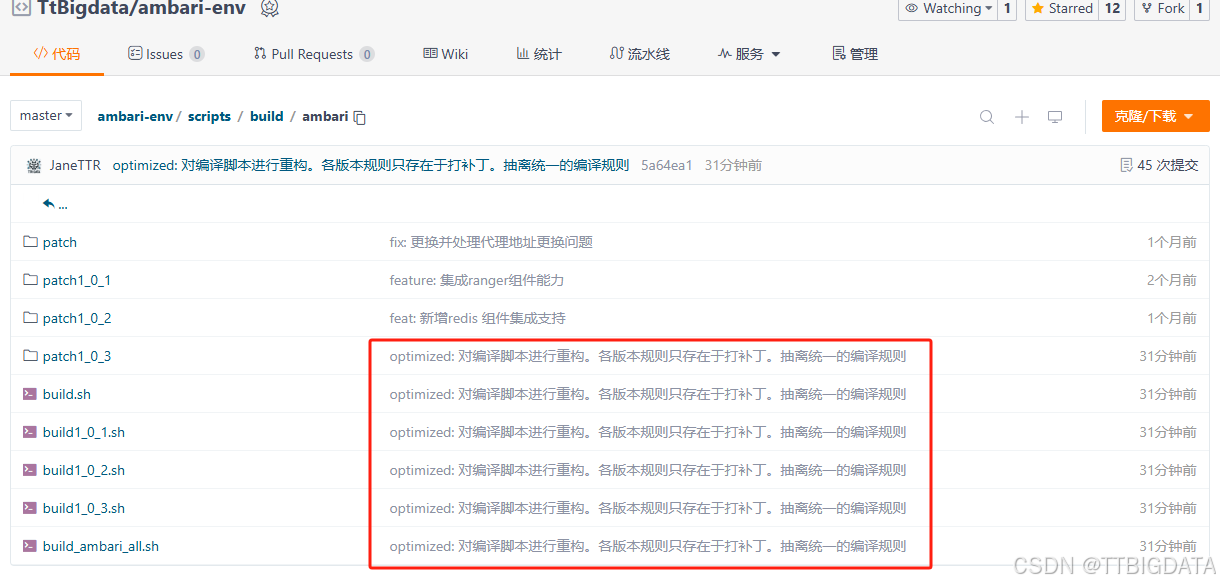1220x585 pixels.
Task: Click the search magnifier icon
Action: pyautogui.click(x=987, y=117)
